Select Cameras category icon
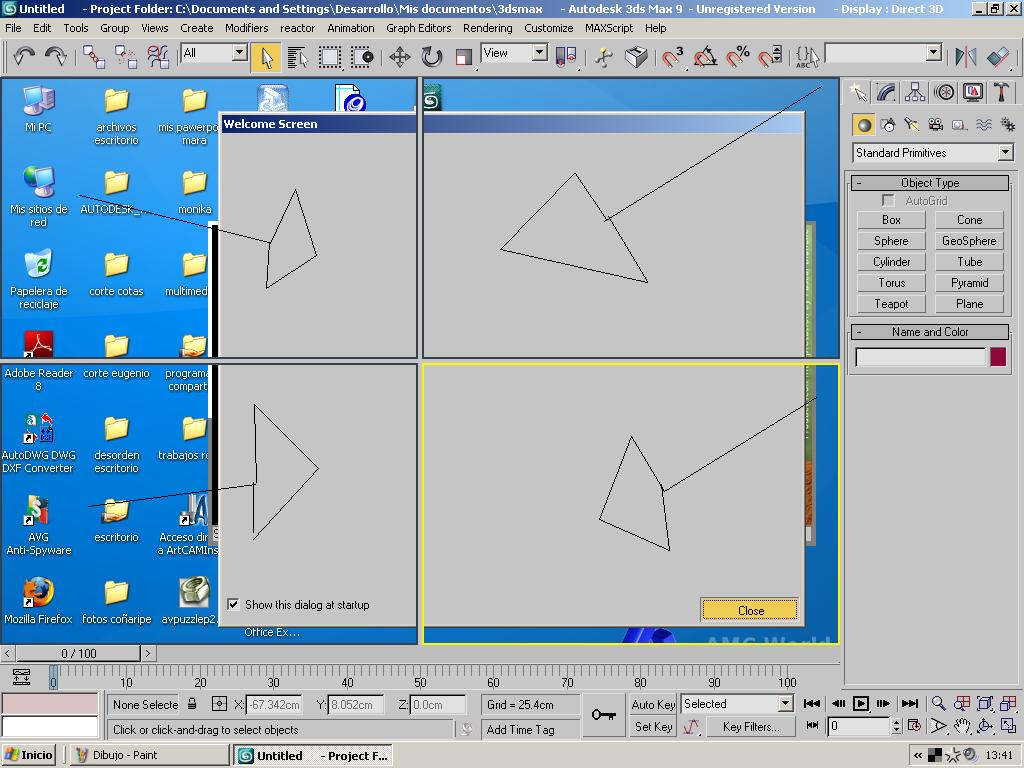Image resolution: width=1024 pixels, height=768 pixels. pos(936,125)
